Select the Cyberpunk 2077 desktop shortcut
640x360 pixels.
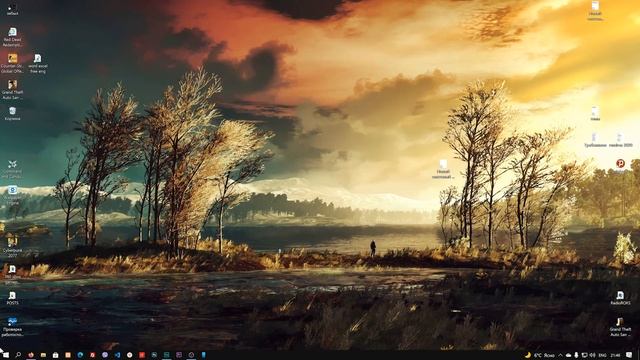click(12, 246)
